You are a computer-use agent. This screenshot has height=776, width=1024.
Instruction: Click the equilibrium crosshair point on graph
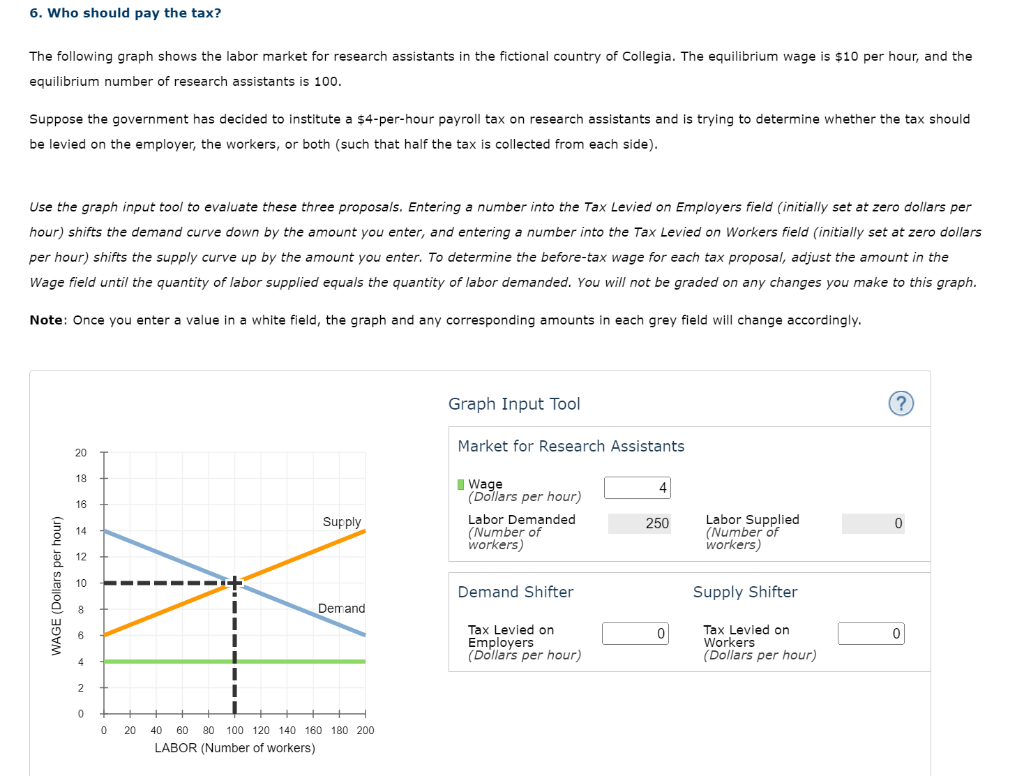[234, 583]
